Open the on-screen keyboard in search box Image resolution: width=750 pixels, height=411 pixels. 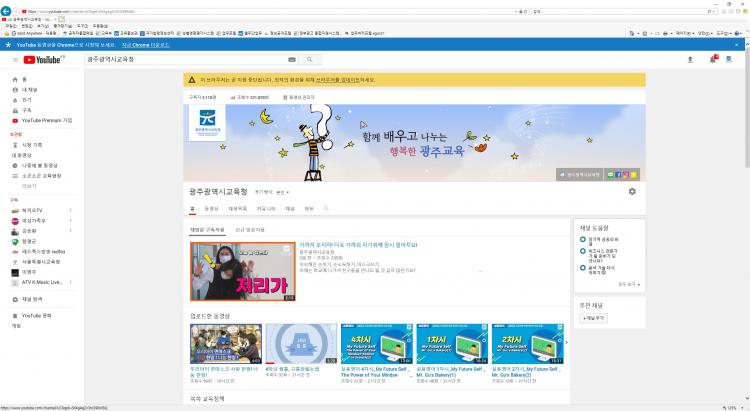coord(292,60)
